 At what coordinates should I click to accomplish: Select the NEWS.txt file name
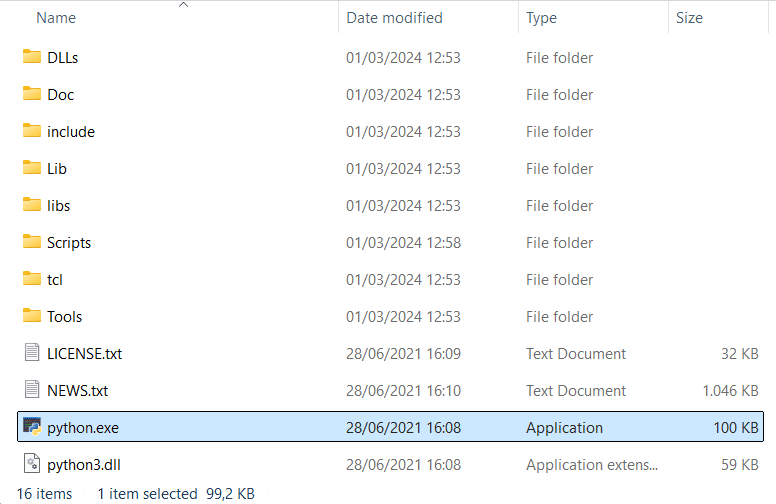pyautogui.click(x=77, y=391)
